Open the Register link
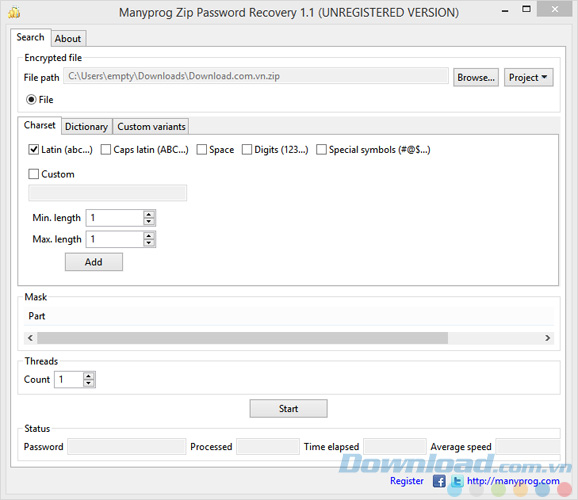Viewport: 578px width, 500px height. click(407, 481)
